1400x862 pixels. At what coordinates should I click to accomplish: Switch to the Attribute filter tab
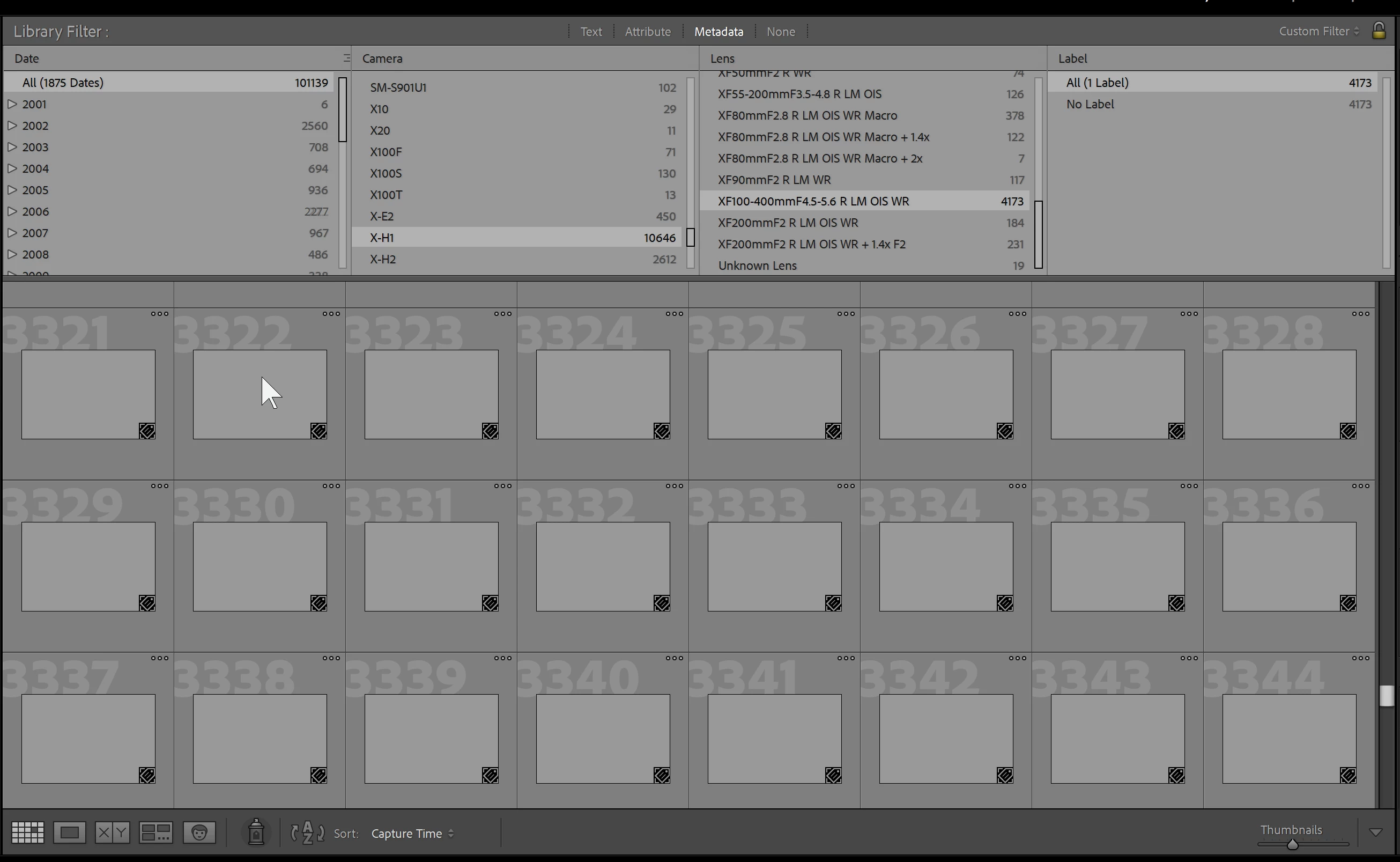click(x=647, y=31)
